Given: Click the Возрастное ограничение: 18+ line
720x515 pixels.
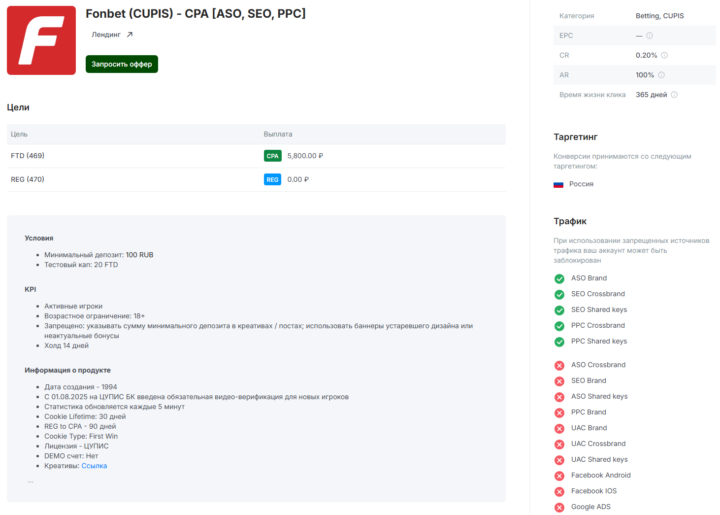Looking at the screenshot, I should 95,316.
